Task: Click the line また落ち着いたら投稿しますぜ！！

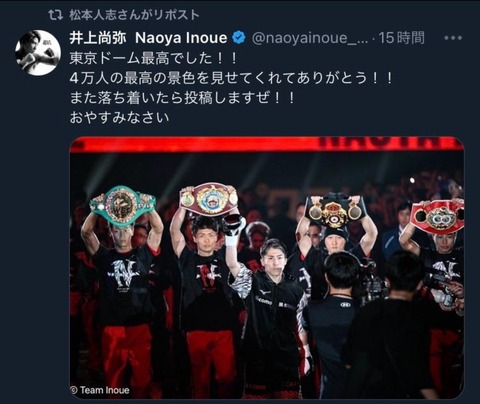Action: pos(183,98)
